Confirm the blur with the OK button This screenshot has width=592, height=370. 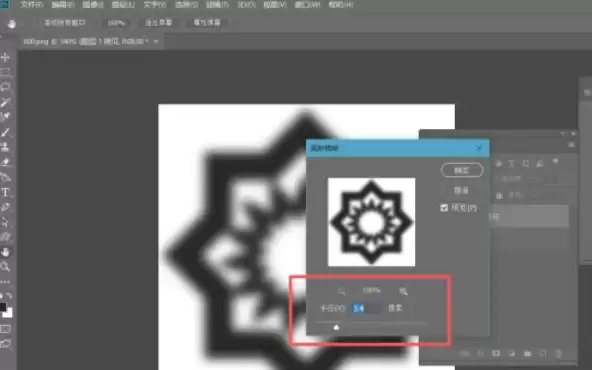click(x=462, y=170)
